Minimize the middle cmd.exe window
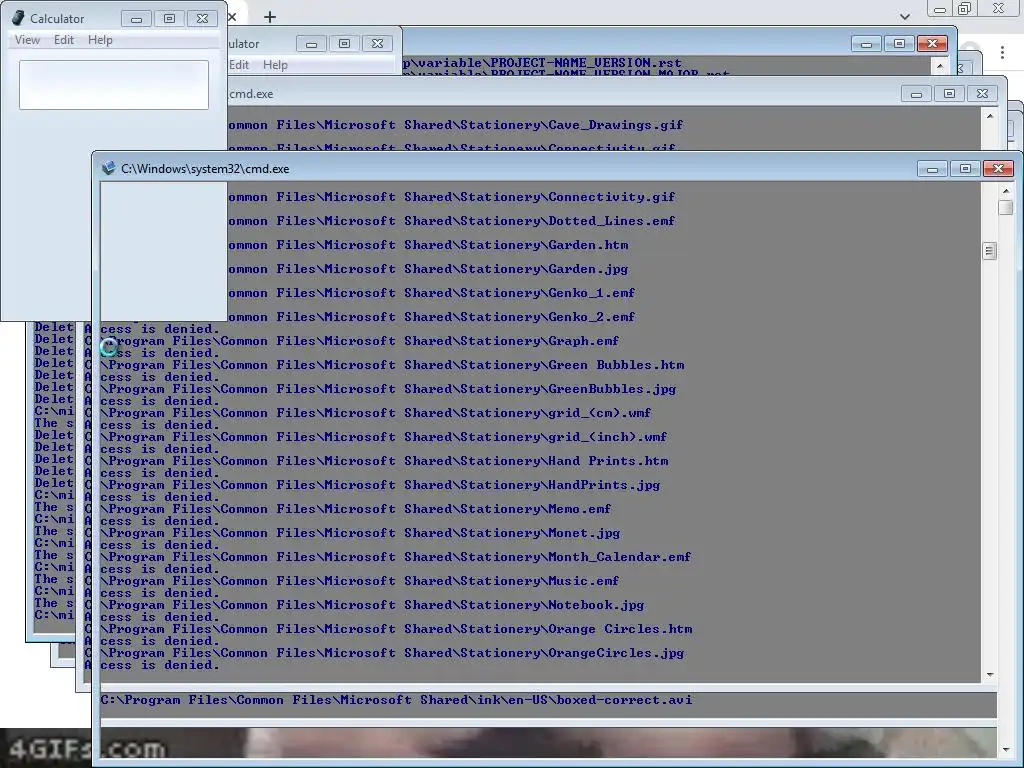 coord(916,94)
